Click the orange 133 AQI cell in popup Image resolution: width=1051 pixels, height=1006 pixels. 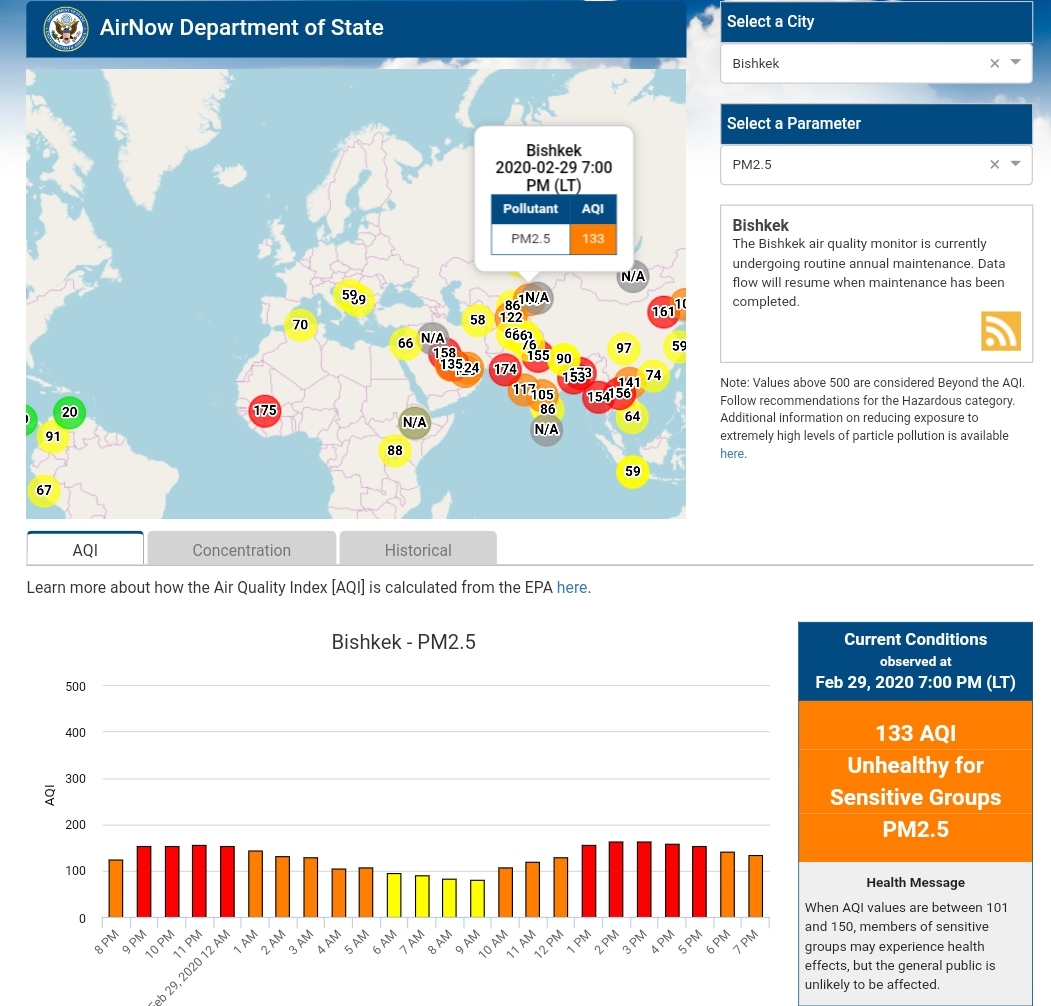point(593,239)
